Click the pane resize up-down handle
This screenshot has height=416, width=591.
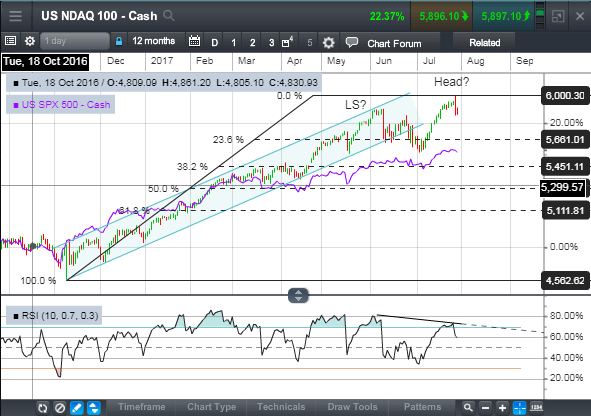point(298,295)
